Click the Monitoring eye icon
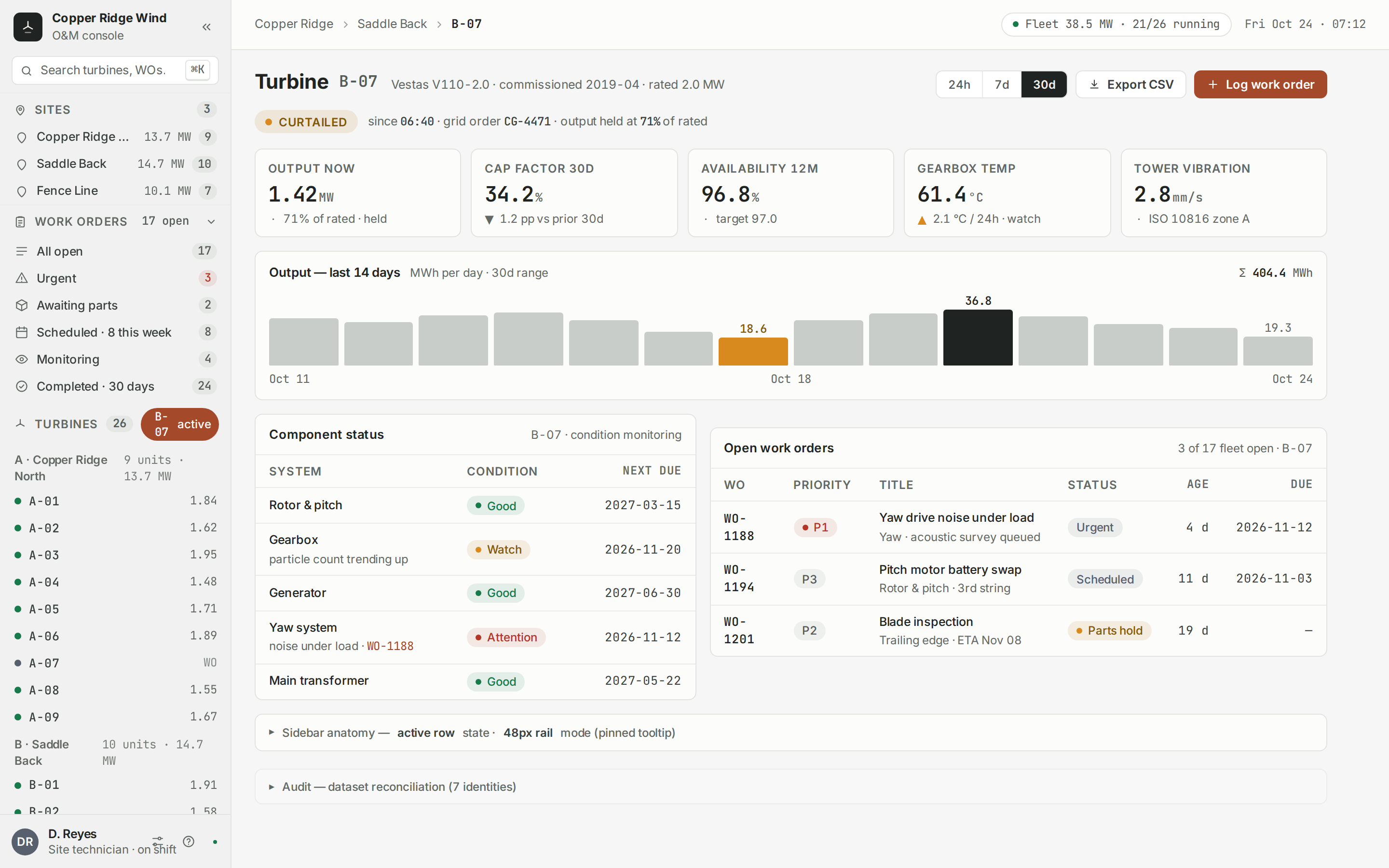Screen dimensions: 1389x868 pyautogui.click(x=22, y=359)
